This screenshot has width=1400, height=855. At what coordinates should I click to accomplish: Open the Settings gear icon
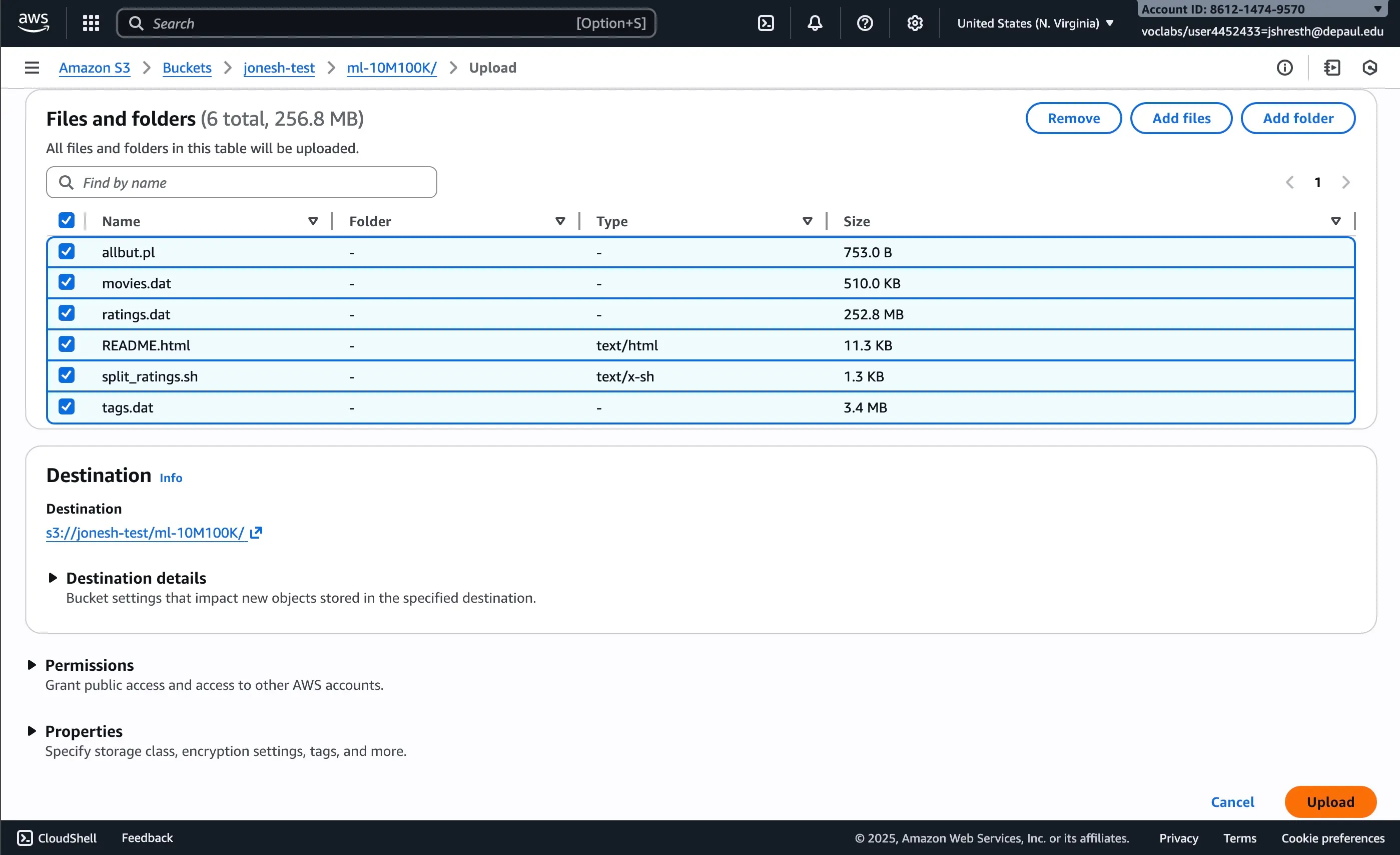tap(914, 23)
